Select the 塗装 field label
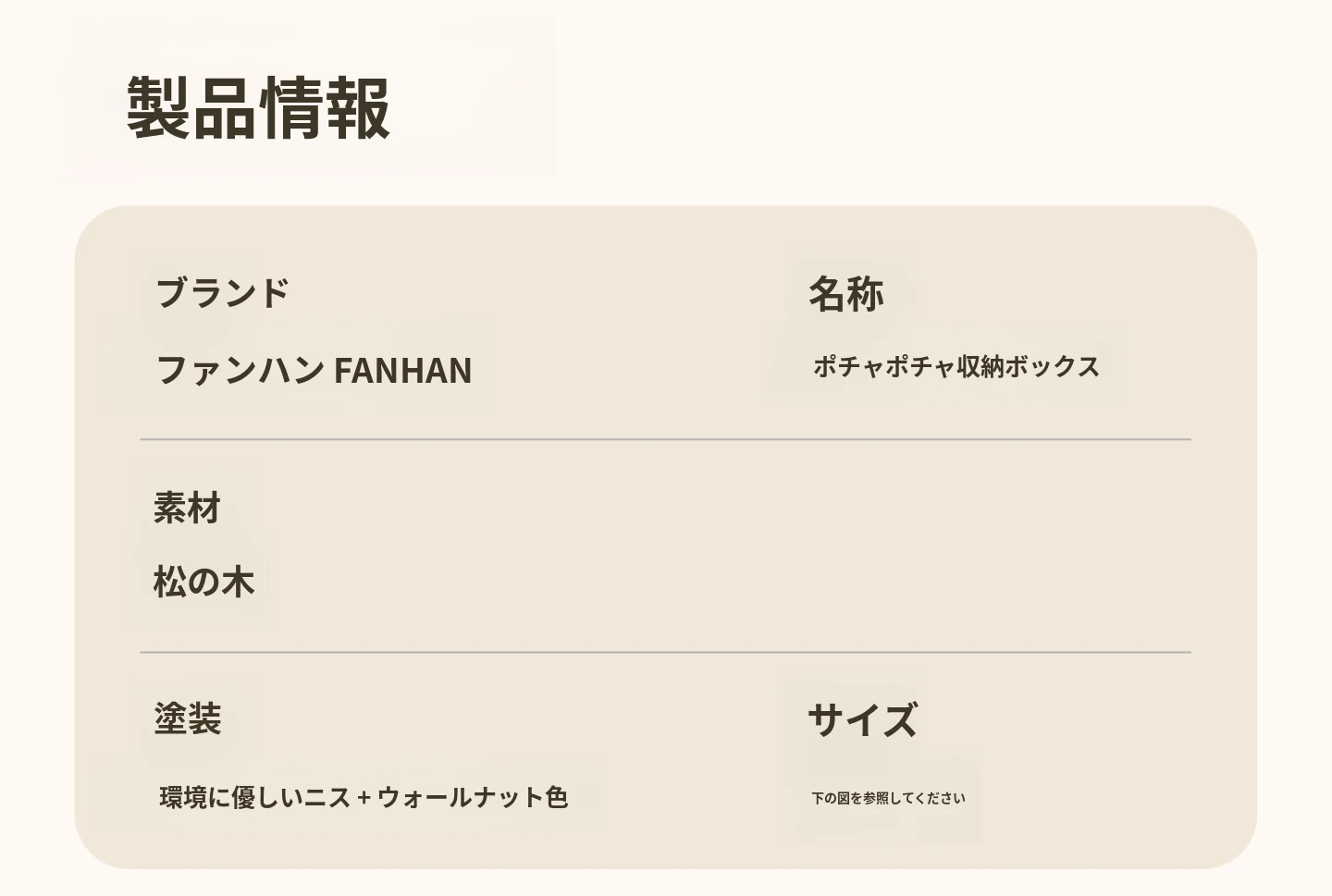 tap(187, 718)
